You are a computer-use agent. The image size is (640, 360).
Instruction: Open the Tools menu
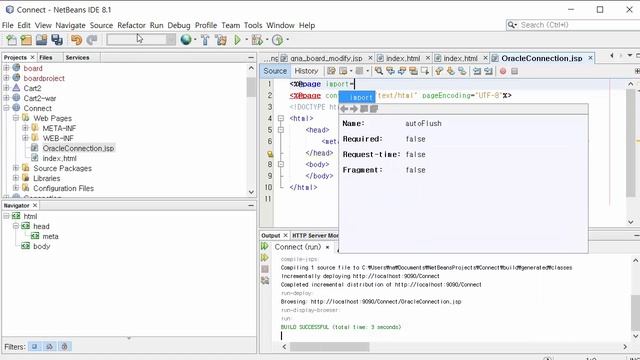(x=253, y=25)
